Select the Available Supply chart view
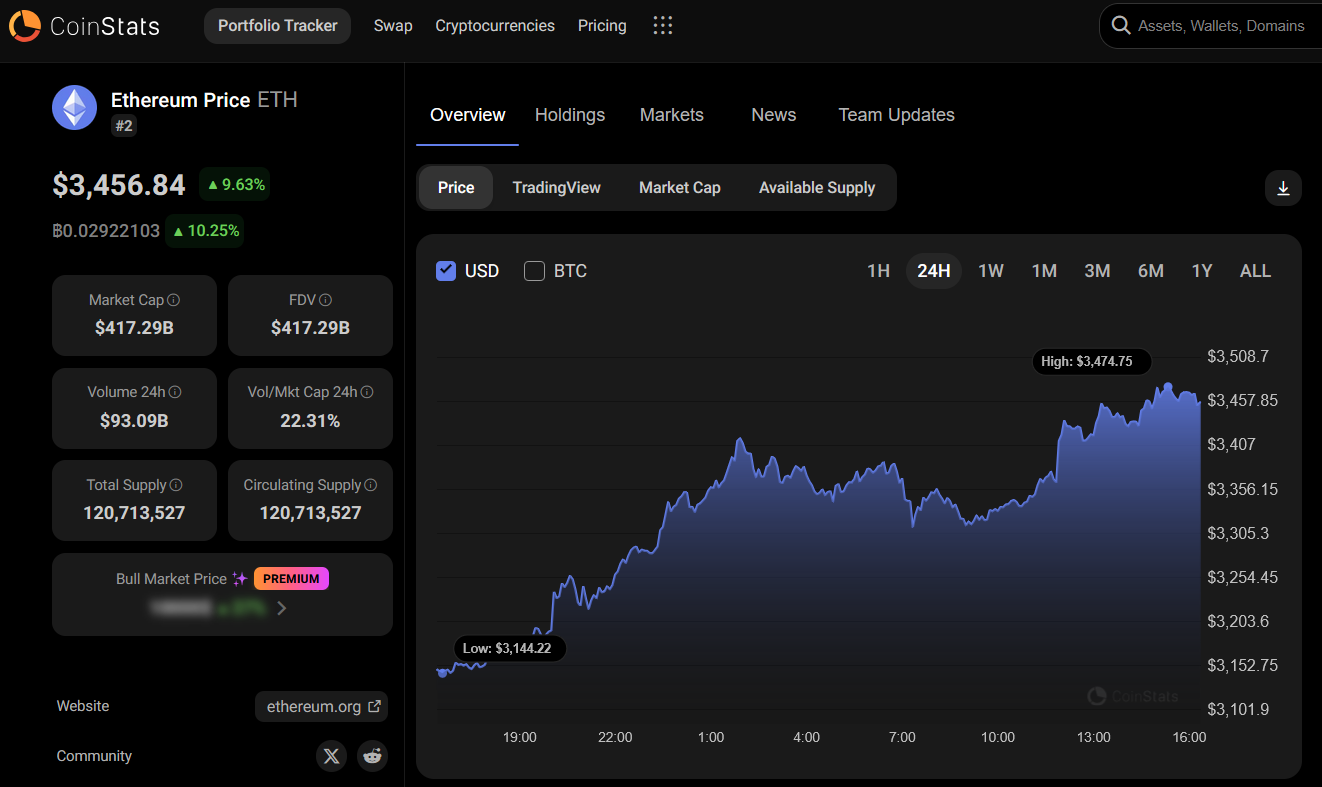This screenshot has height=787, width=1322. coord(817,188)
